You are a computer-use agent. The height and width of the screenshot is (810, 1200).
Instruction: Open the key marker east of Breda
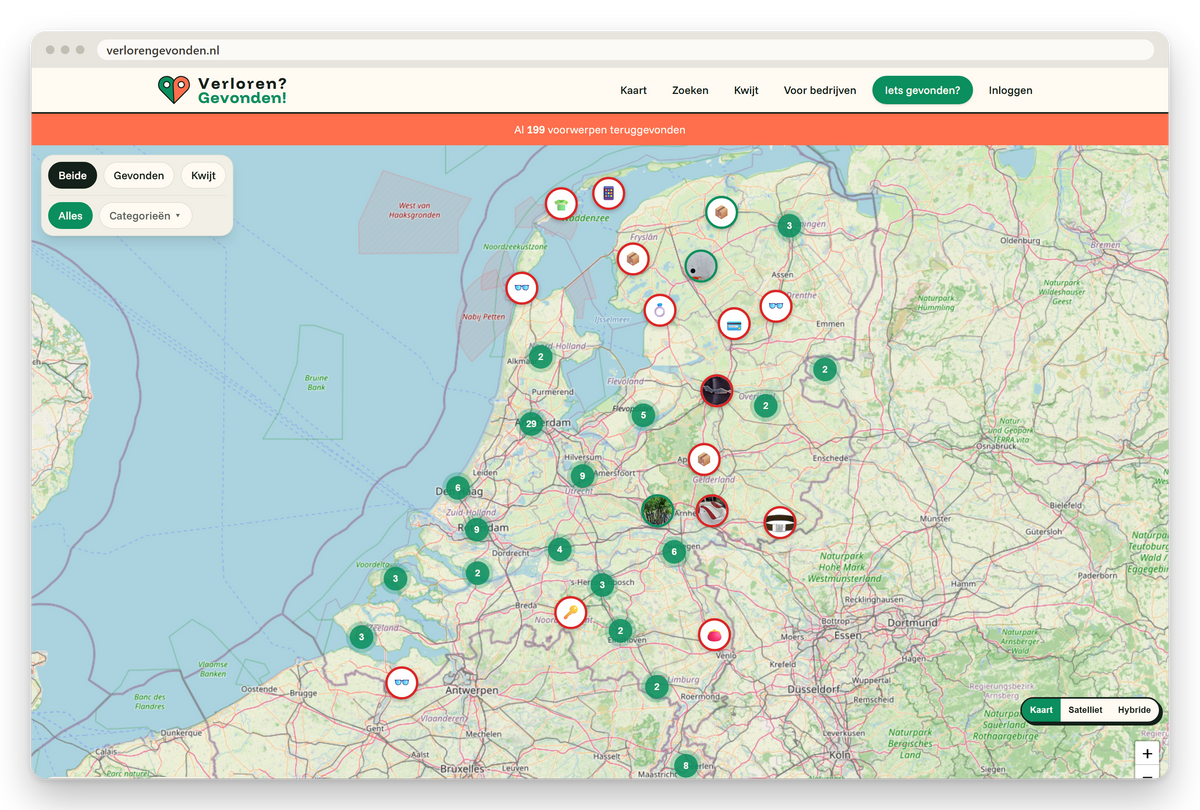[570, 612]
